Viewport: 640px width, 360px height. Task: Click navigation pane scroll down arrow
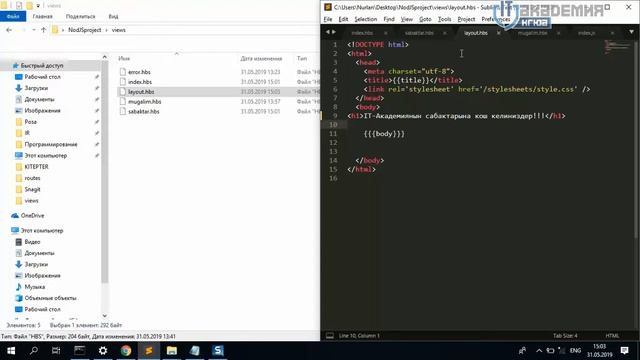point(104,316)
